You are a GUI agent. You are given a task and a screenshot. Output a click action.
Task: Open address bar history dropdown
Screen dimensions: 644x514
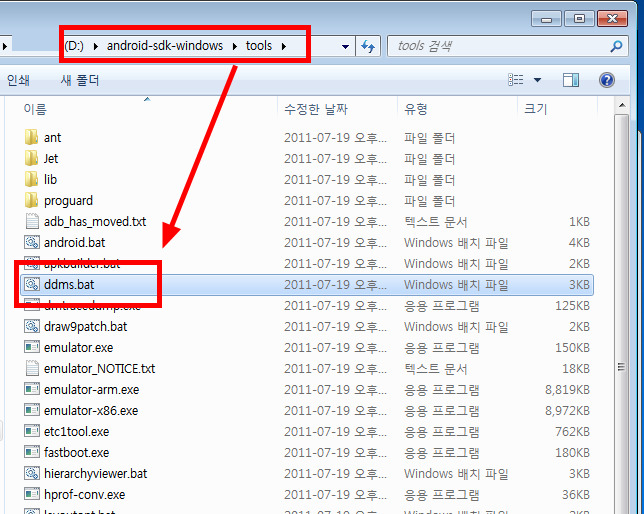point(345,46)
